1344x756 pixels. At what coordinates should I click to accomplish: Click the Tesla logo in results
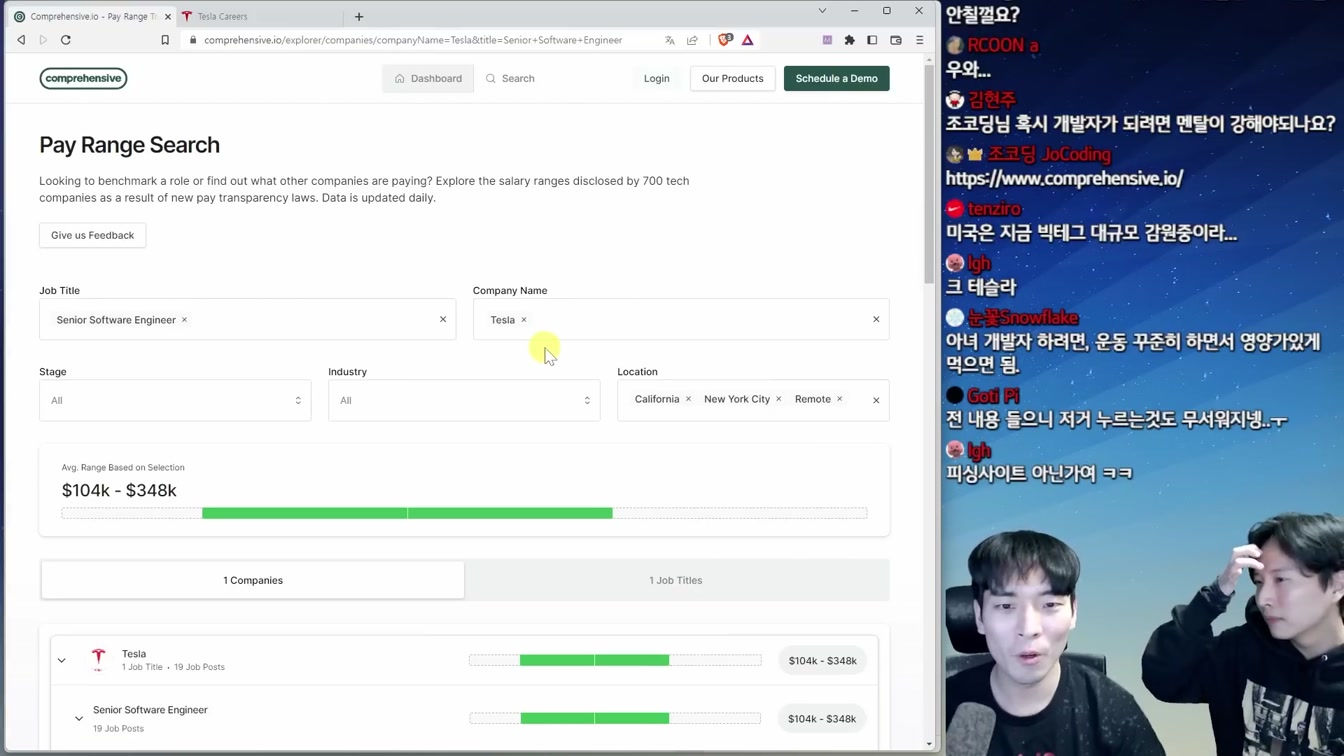98,659
